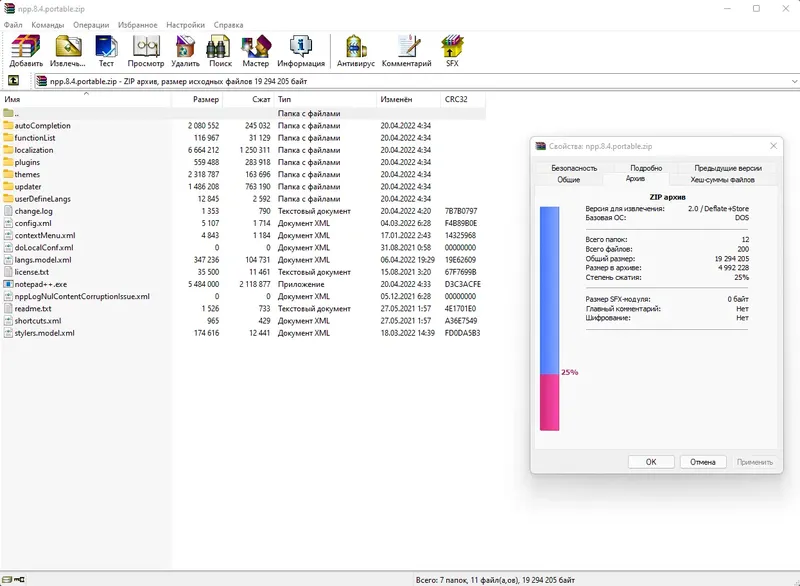Select the localization folder icon

pyautogui.click(x=8, y=150)
